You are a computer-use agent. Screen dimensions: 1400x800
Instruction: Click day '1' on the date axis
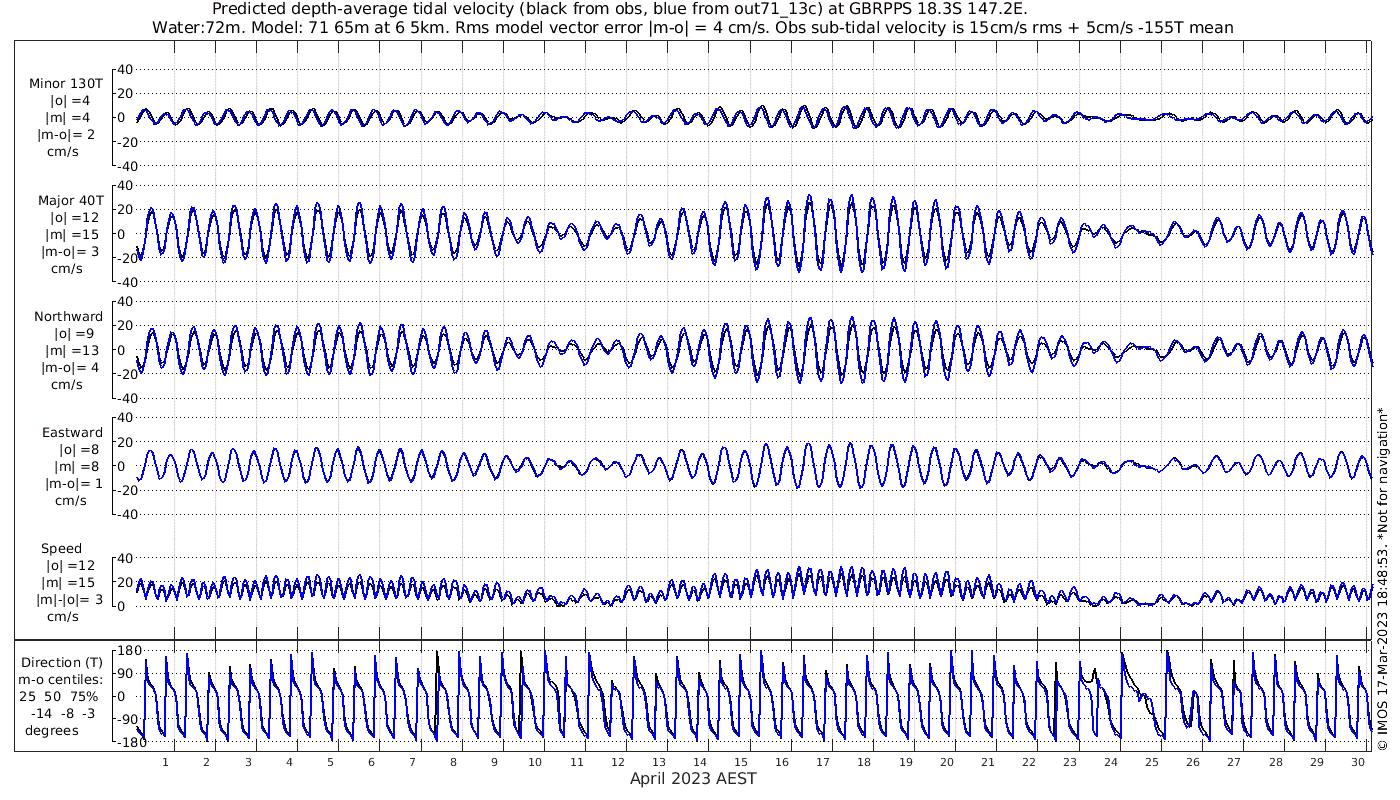point(166,762)
